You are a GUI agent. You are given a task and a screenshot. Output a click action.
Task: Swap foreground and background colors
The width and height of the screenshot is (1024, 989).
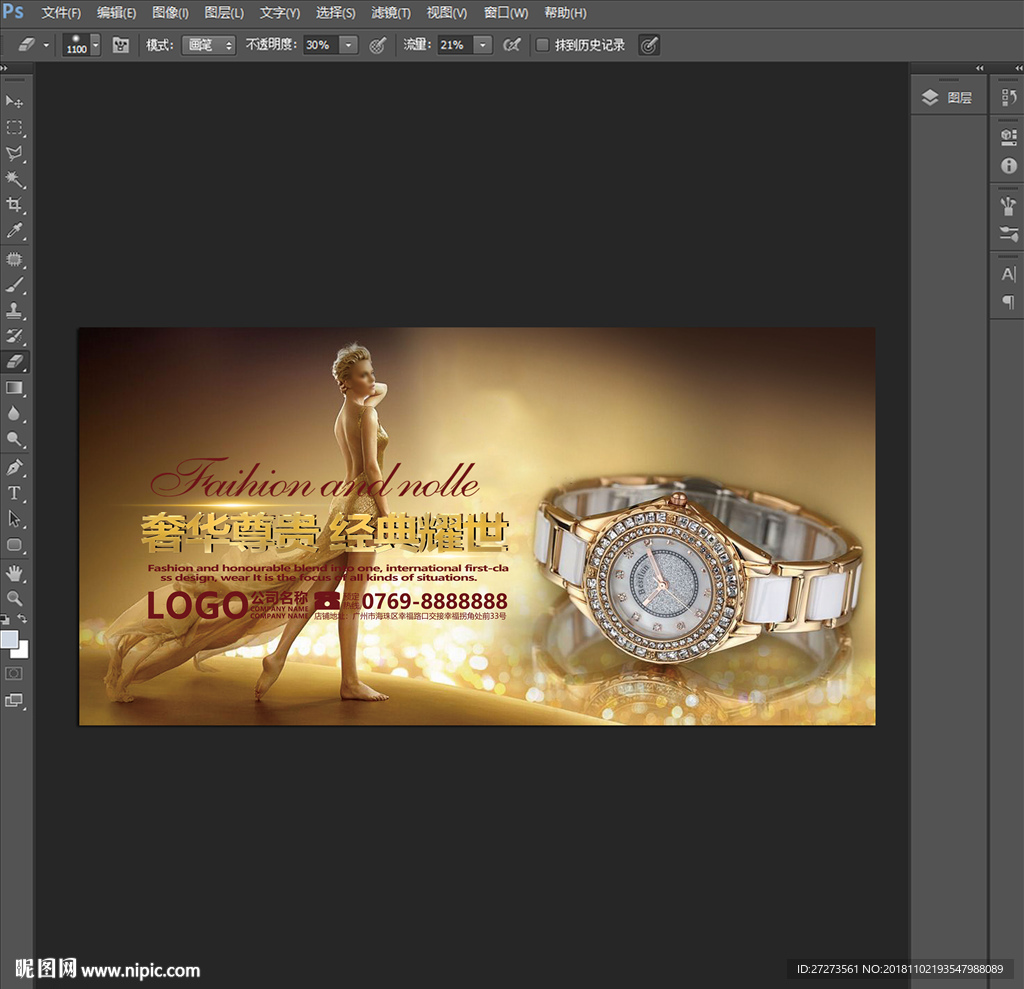click(x=22, y=618)
